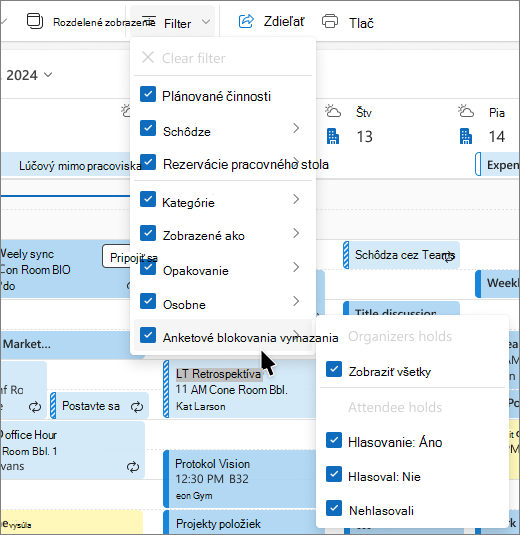
Task: Toggle the Anketové blokovania vymazania checkbox
Action: [148, 335]
